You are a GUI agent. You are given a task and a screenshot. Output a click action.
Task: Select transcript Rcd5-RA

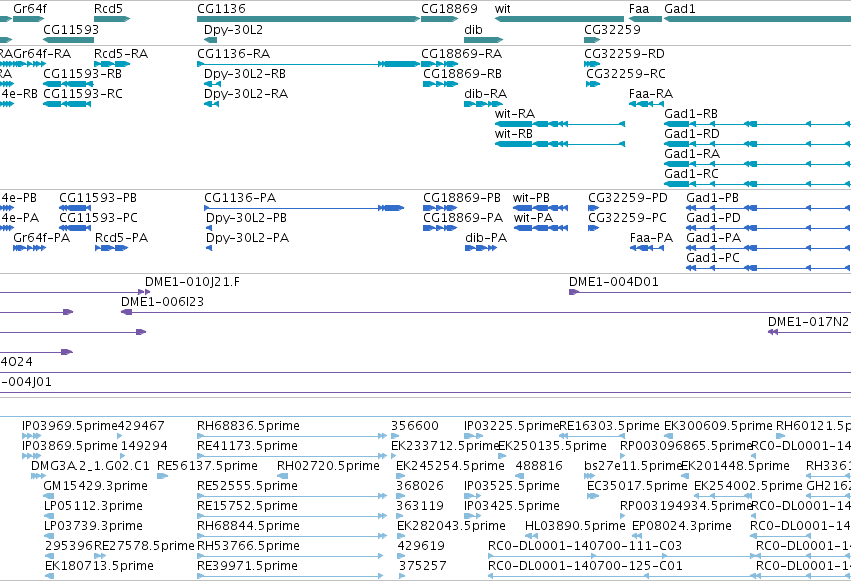121,54
